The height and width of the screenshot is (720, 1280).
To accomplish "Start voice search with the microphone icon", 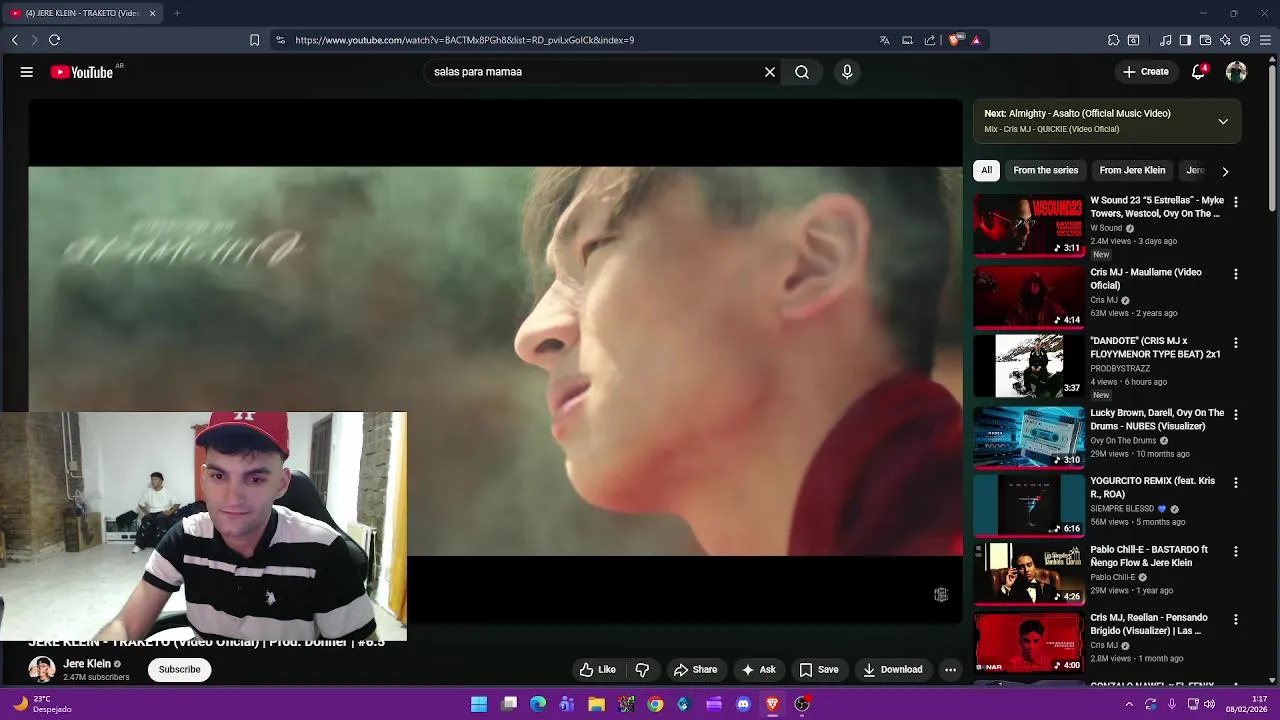I will coord(847,72).
